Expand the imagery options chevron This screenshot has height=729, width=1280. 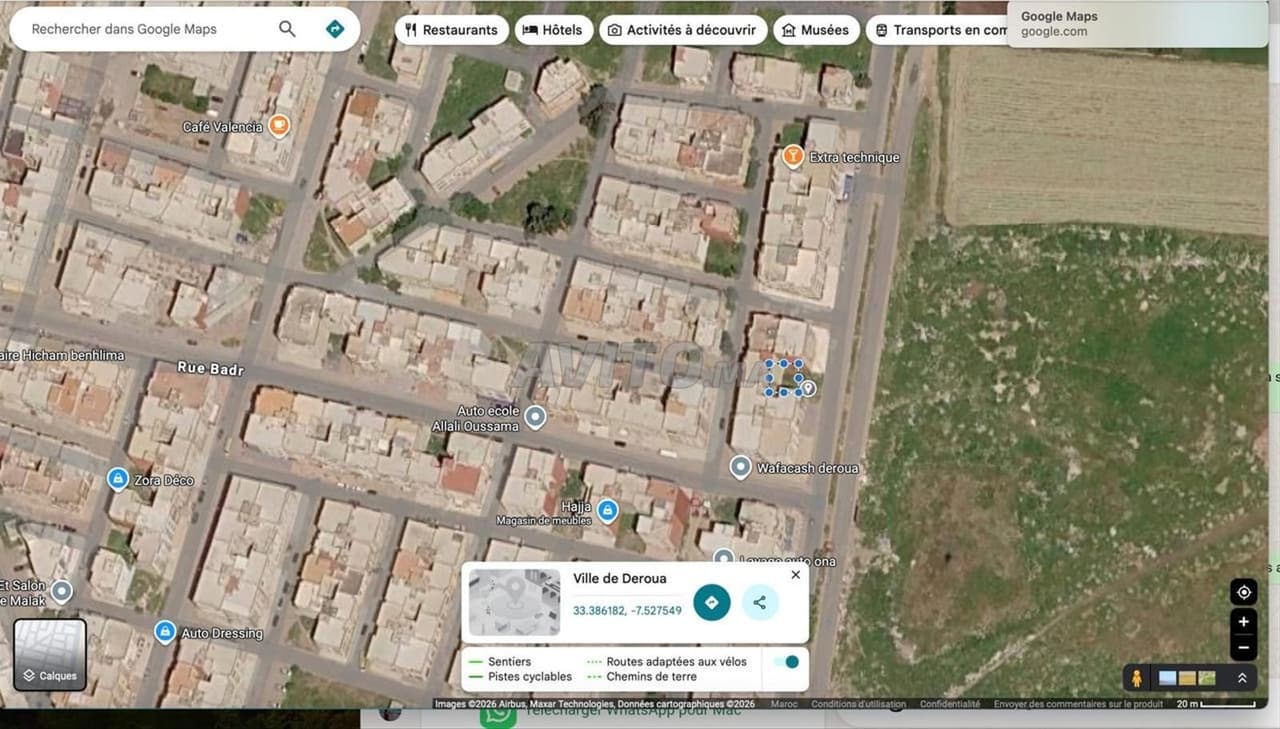[1242, 678]
